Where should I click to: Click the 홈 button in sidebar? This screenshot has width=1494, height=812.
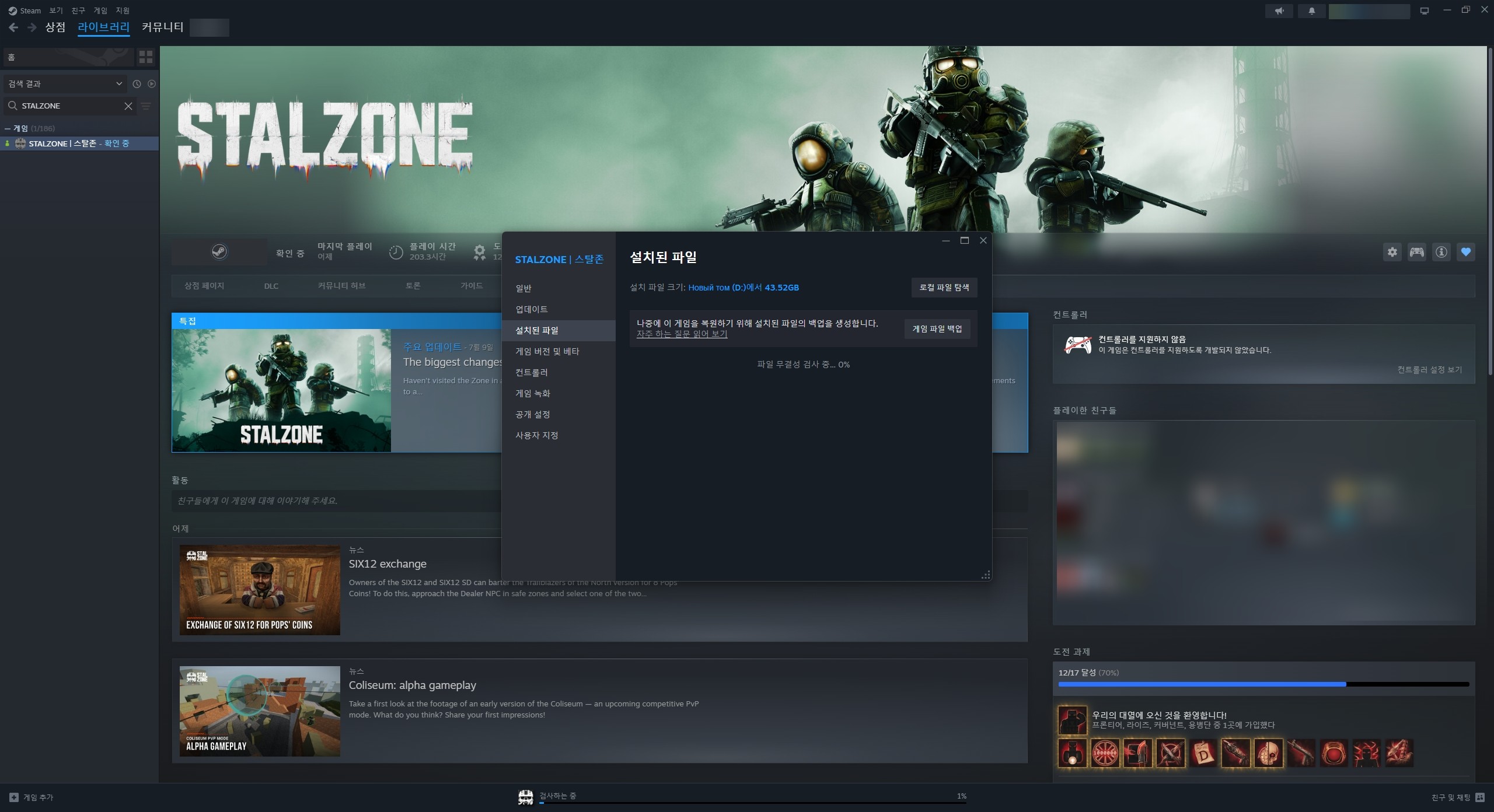[x=68, y=57]
